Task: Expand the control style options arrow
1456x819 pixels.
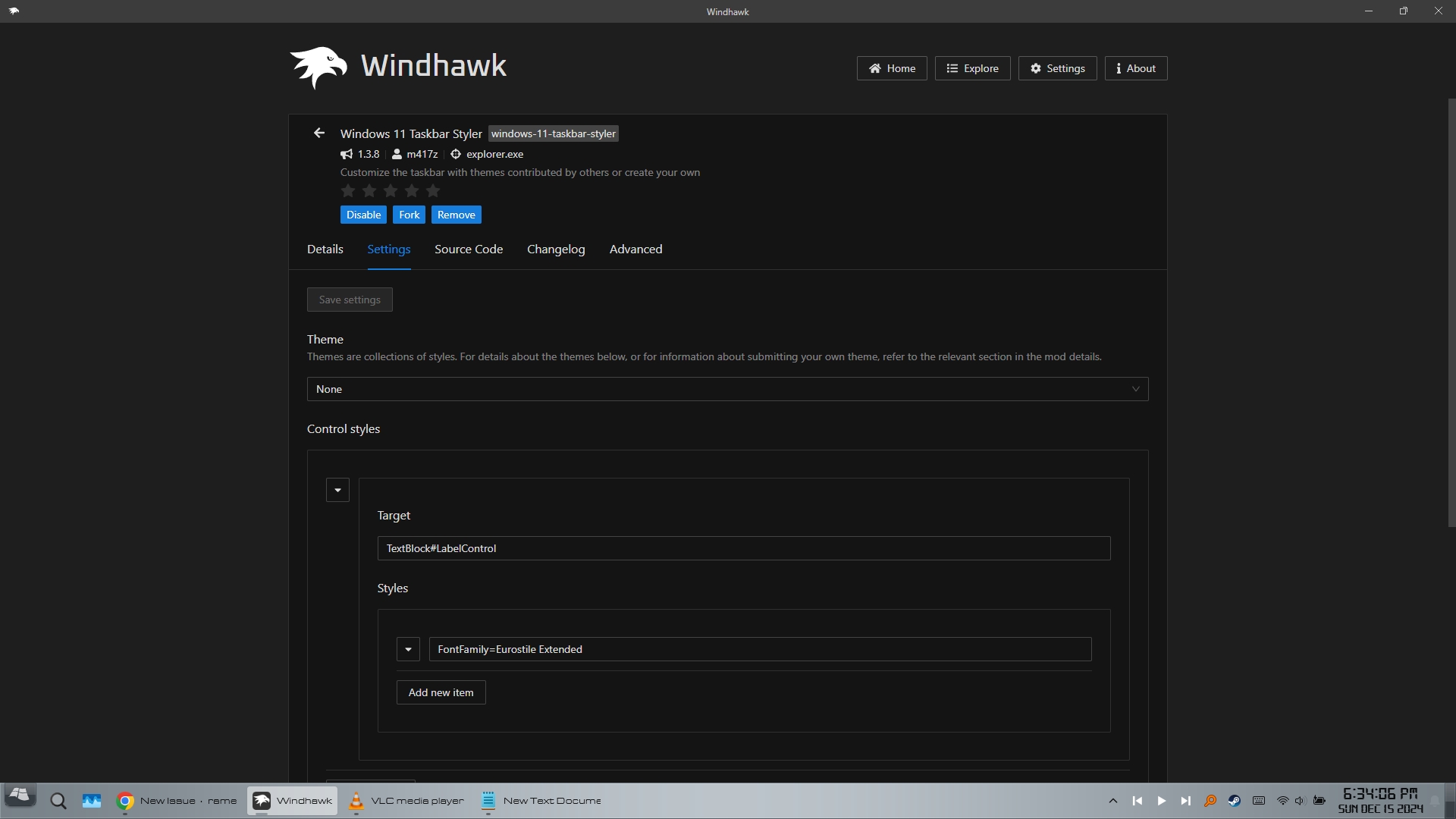Action: pyautogui.click(x=337, y=489)
